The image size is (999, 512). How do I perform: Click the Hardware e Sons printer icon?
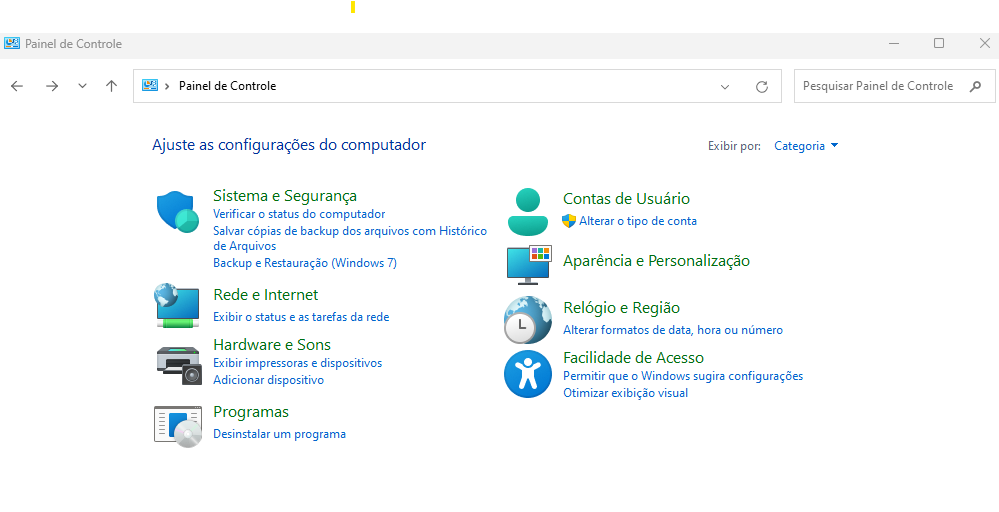pos(178,365)
